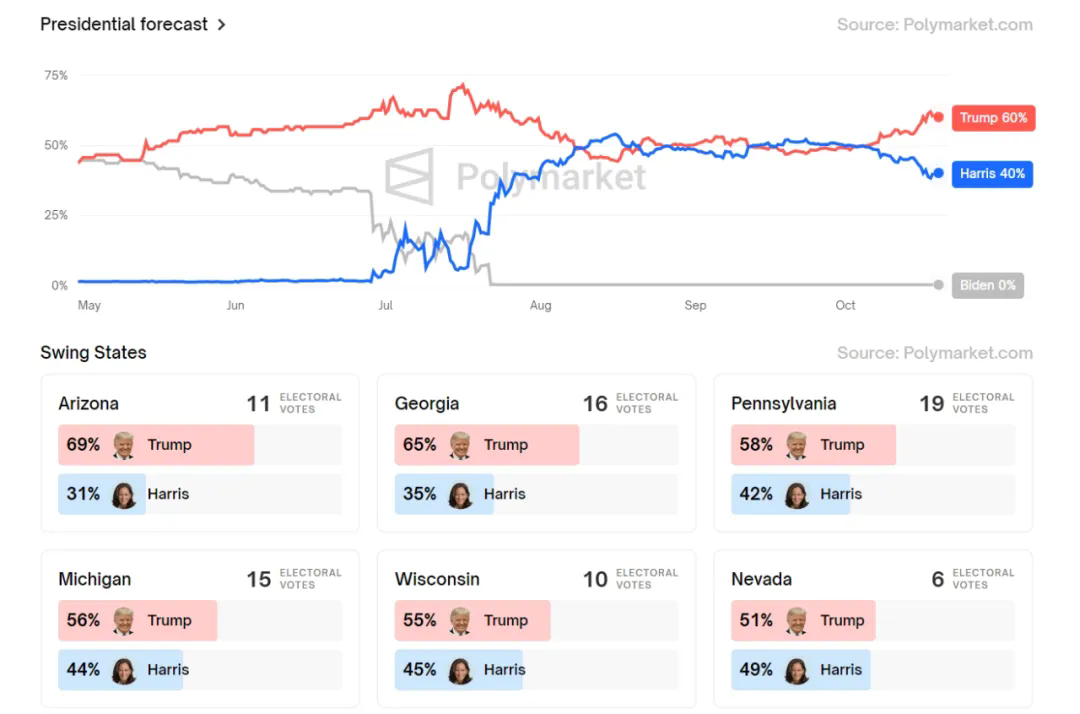Click Harris's avatar in the Arizona card
Viewport: 1080px width, 714px height.
point(124,494)
